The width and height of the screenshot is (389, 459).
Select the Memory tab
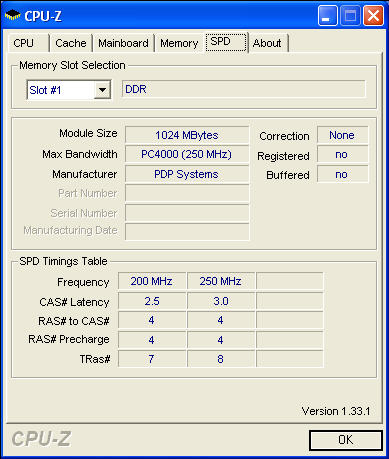tap(179, 43)
